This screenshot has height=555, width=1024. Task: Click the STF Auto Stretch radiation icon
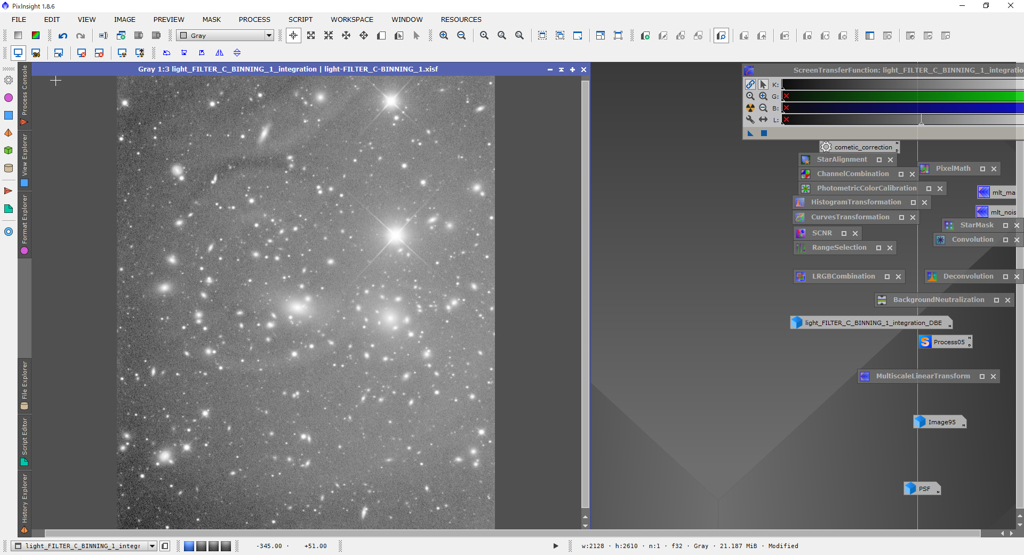click(x=750, y=108)
